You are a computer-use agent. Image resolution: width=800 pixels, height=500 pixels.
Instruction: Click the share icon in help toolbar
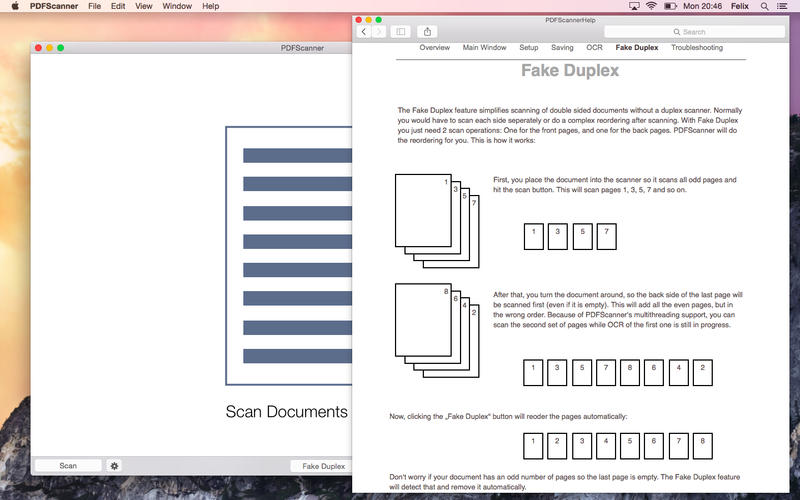[x=428, y=32]
